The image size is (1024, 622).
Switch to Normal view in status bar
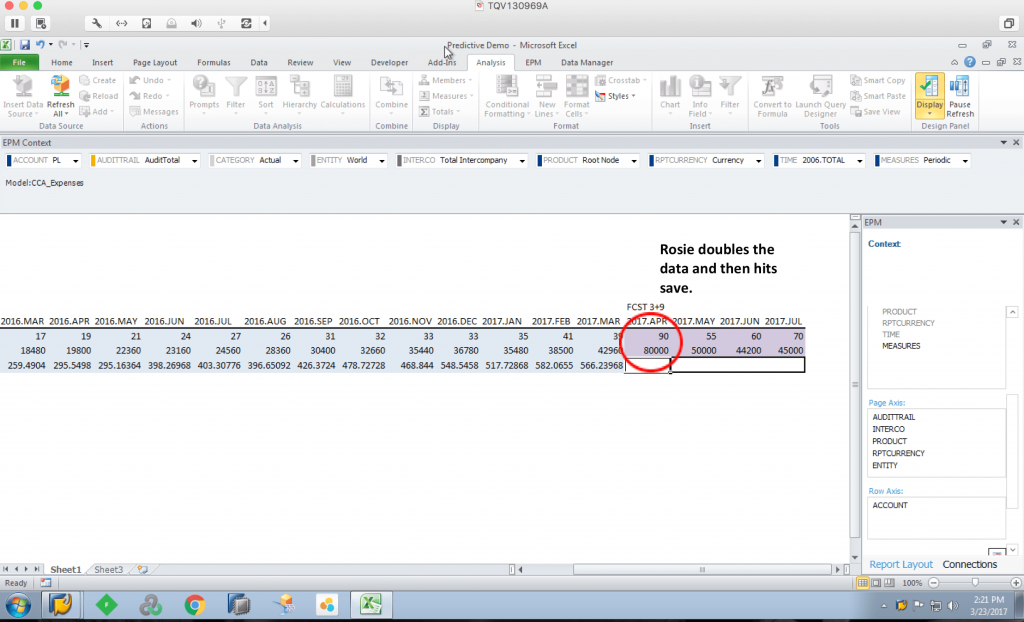[863, 583]
